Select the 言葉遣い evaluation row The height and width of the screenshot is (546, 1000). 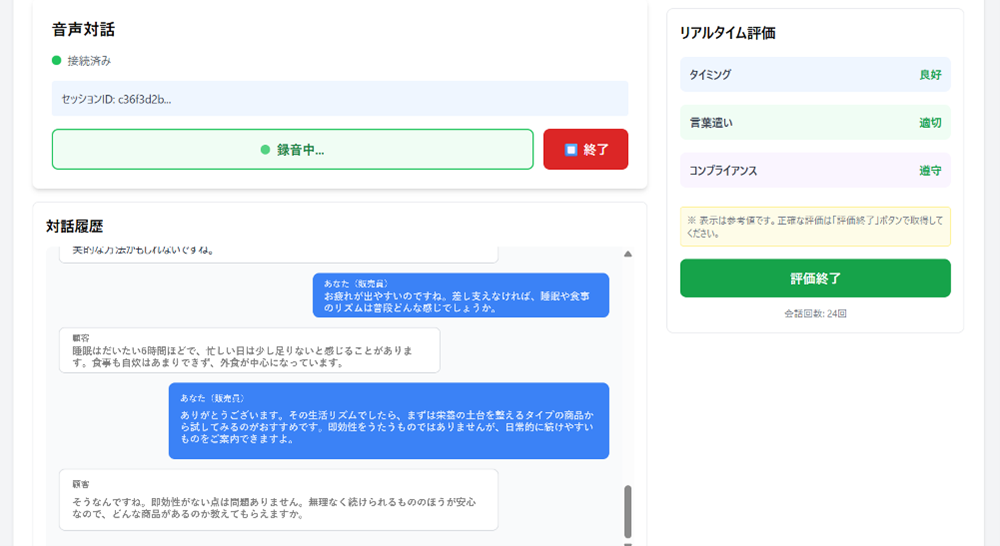pos(815,122)
